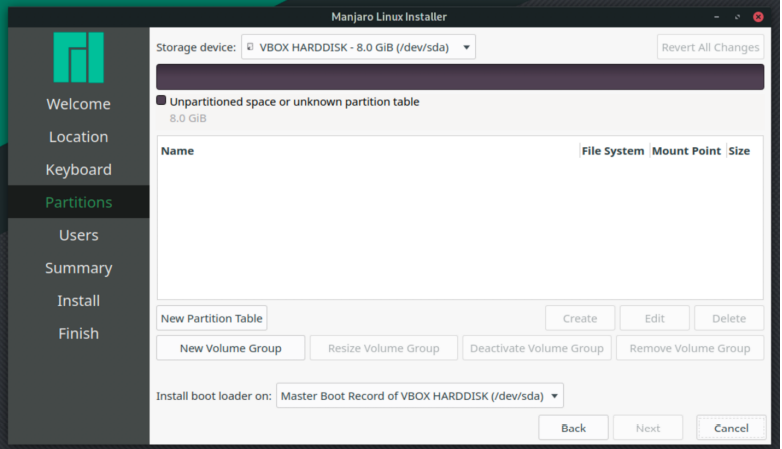Select the purple partition bar
Screen dimensions: 782x449
[x=460, y=77]
